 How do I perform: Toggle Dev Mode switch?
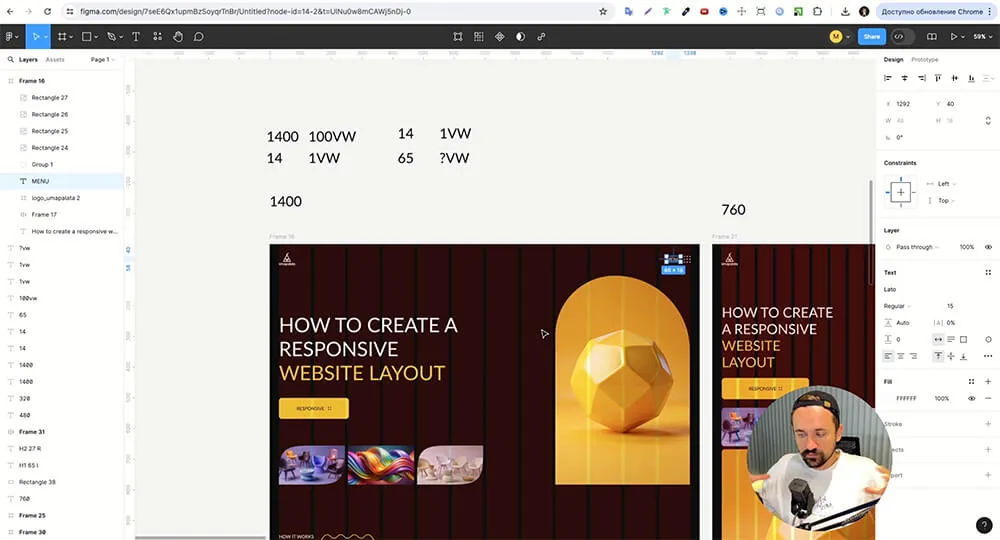tap(902, 37)
